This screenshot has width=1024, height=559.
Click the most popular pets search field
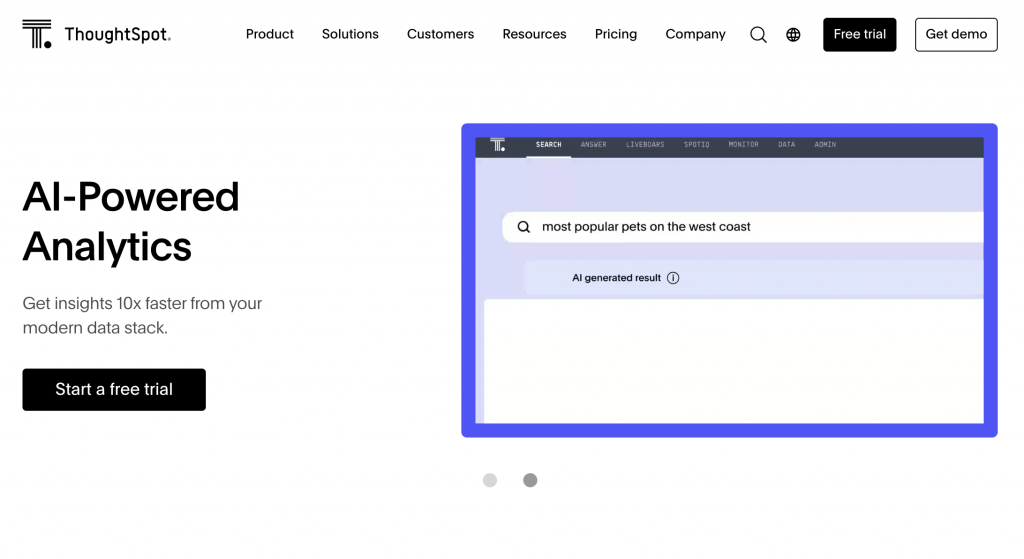point(743,227)
